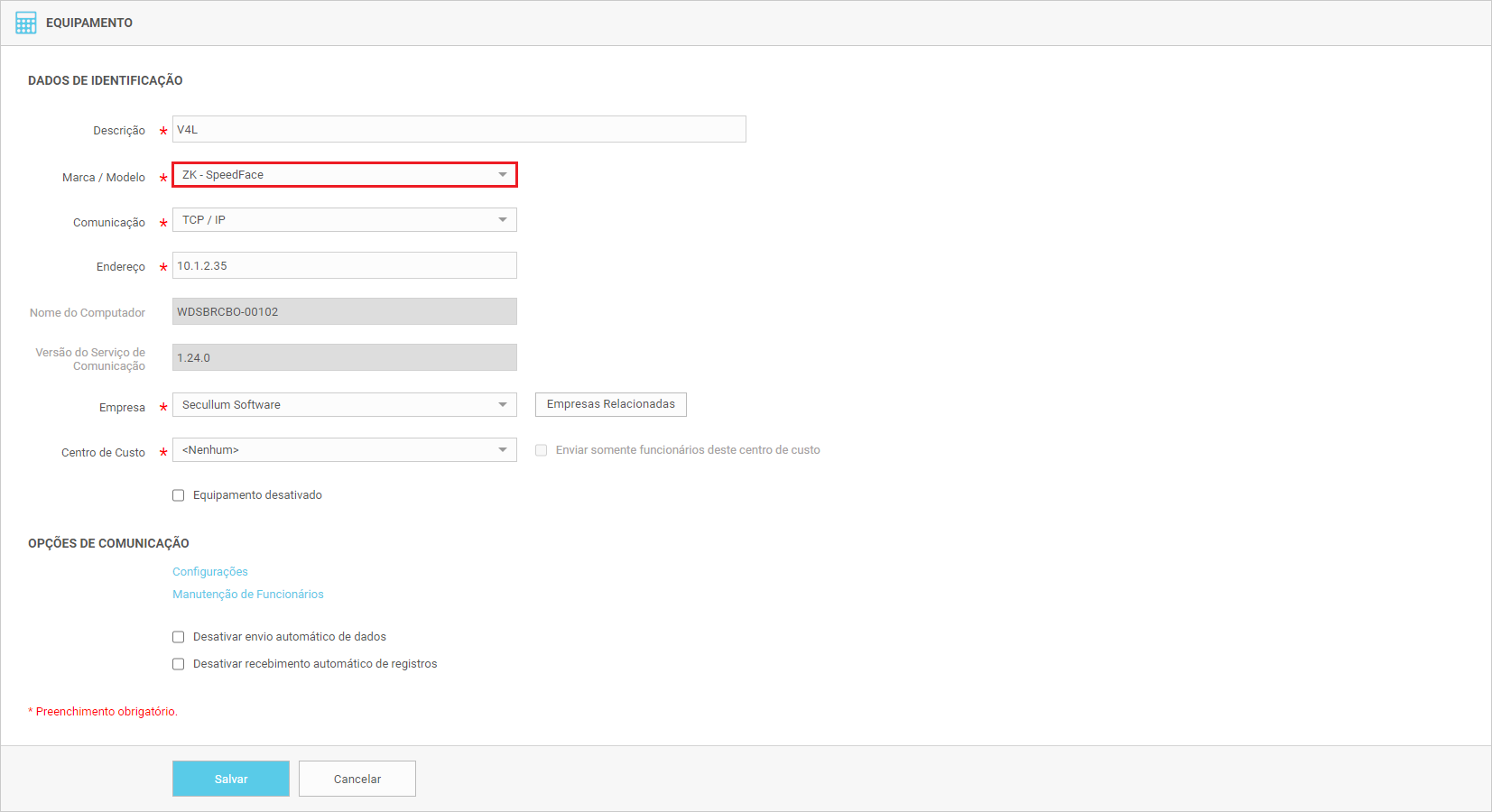Open the Configurações link
1492x812 pixels.
click(210, 571)
